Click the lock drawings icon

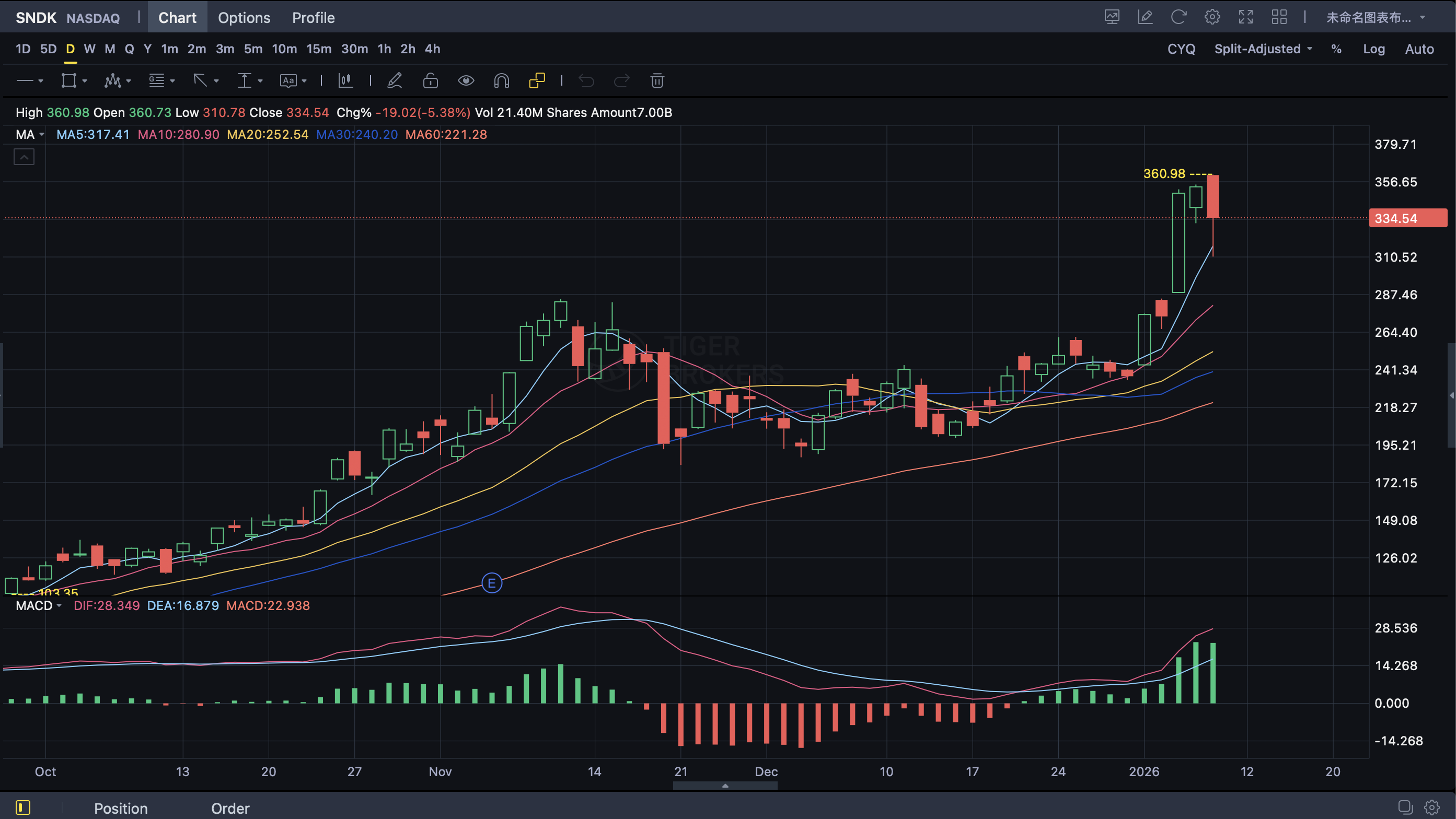tap(430, 81)
